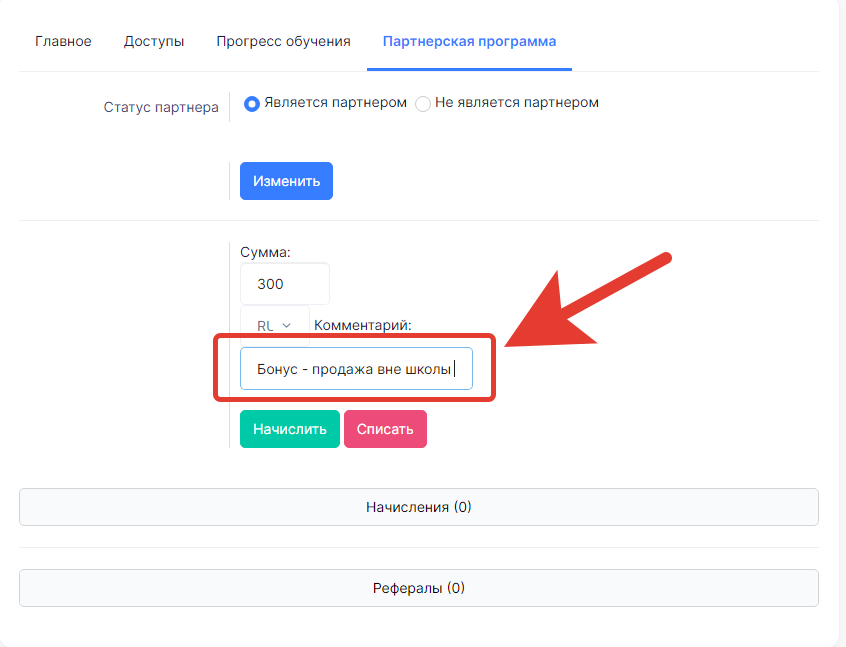Image resolution: width=846 pixels, height=647 pixels.
Task: Click the Комментарий: field label
Action: coord(363,325)
